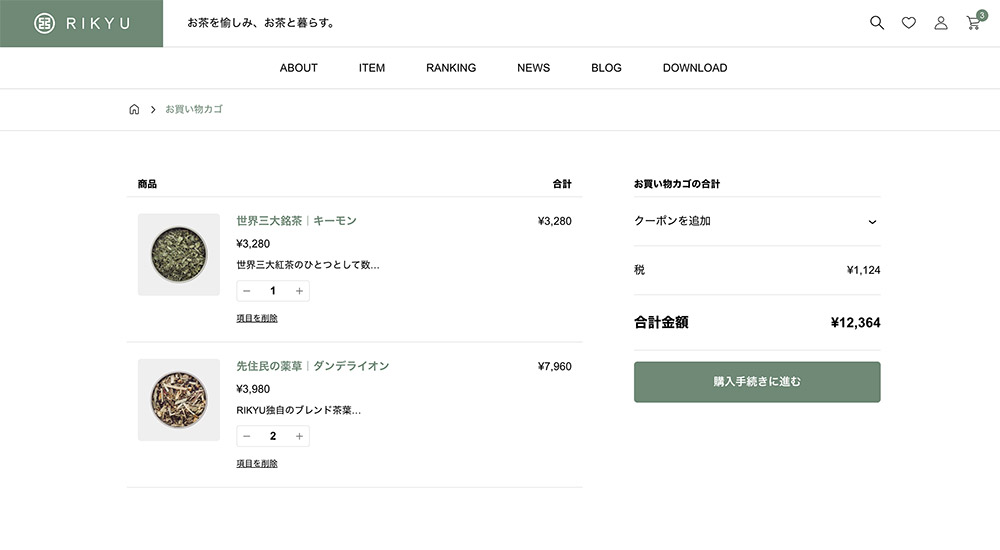Open the 先住民の薬草｜ダンデライオン product title link

pyautogui.click(x=313, y=366)
